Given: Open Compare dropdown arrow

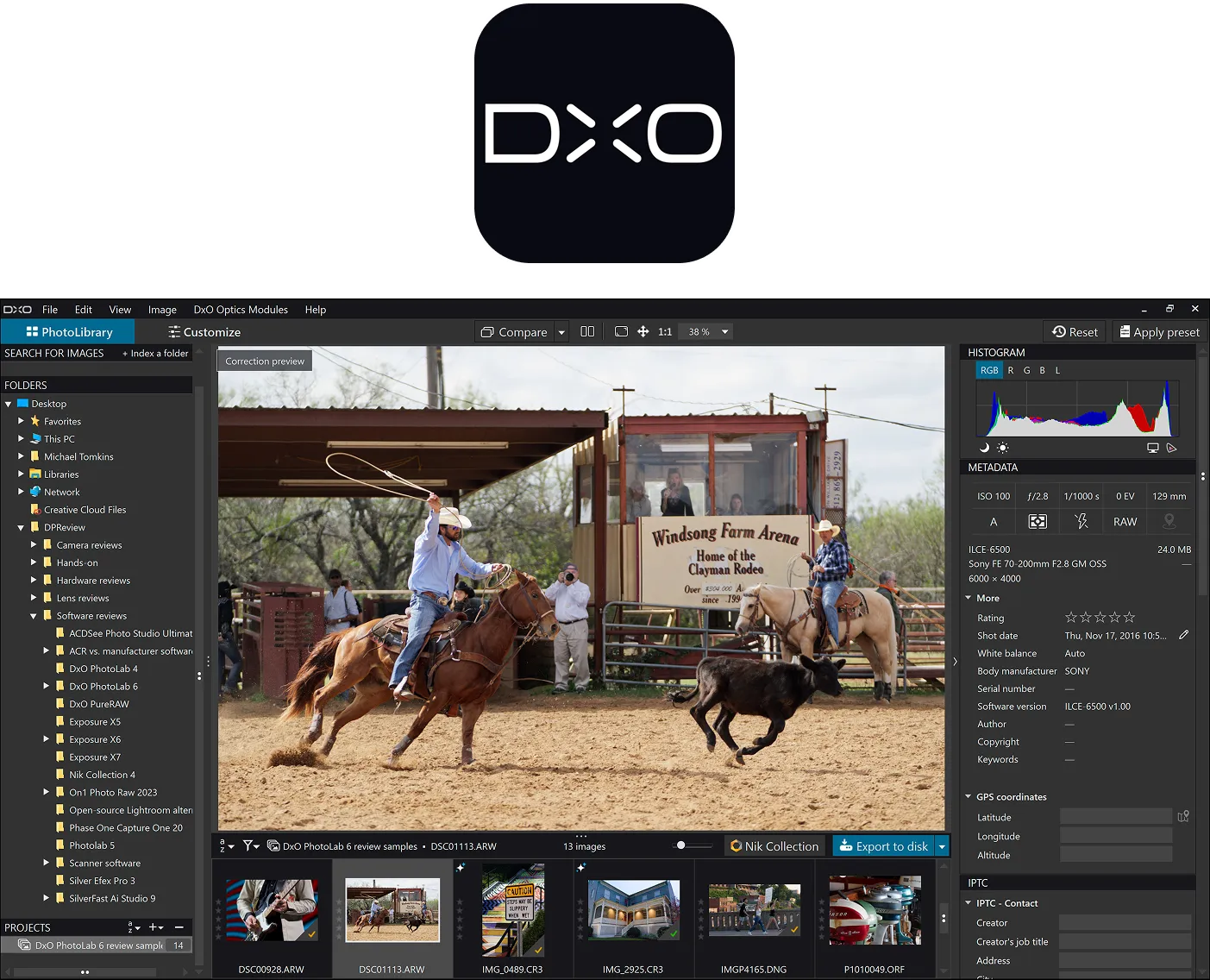Looking at the screenshot, I should [561, 332].
